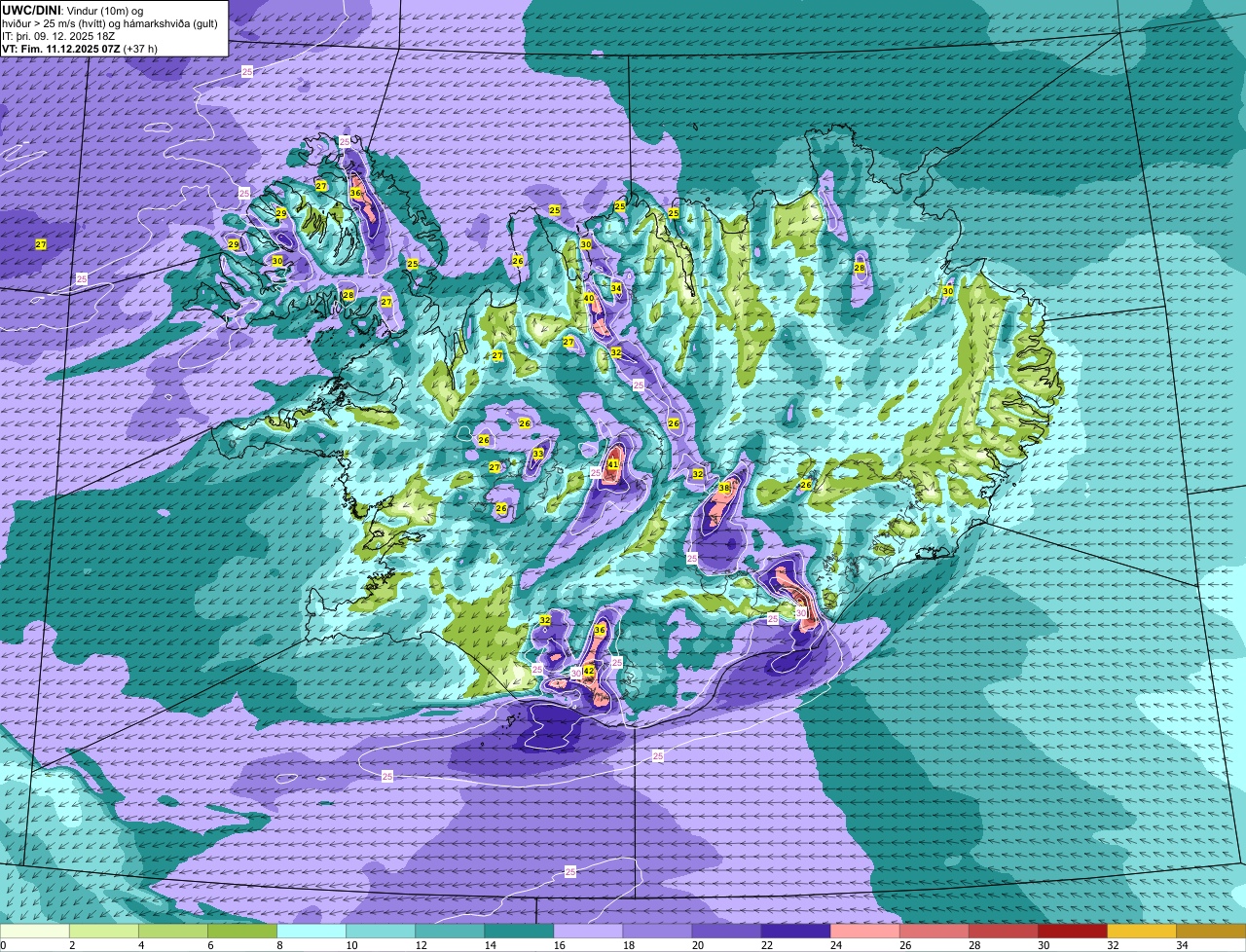1246x952 pixels.
Task: Select the 28–30 m/s red legend swatch
Action: (1003, 932)
